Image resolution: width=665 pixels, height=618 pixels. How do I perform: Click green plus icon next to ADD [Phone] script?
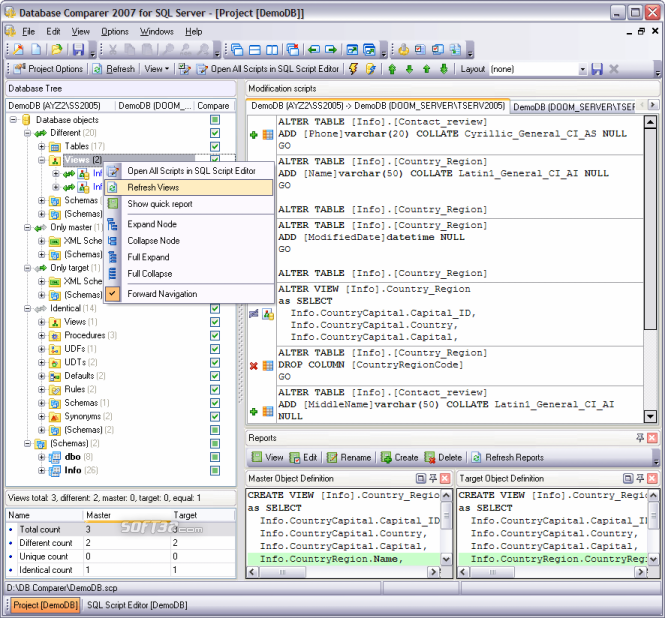254,135
